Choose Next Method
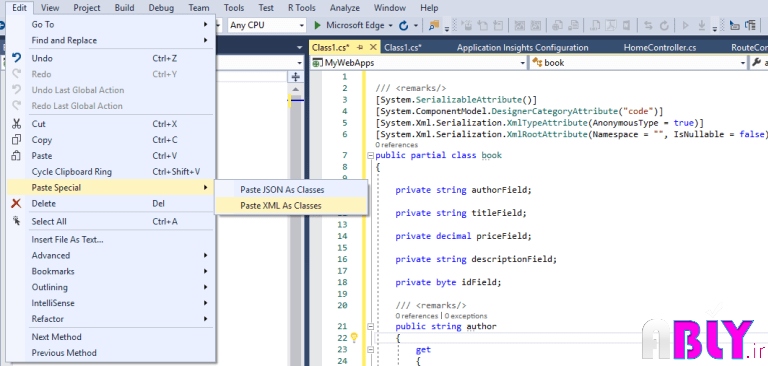Viewport: 768px width, 366px height. point(111,337)
